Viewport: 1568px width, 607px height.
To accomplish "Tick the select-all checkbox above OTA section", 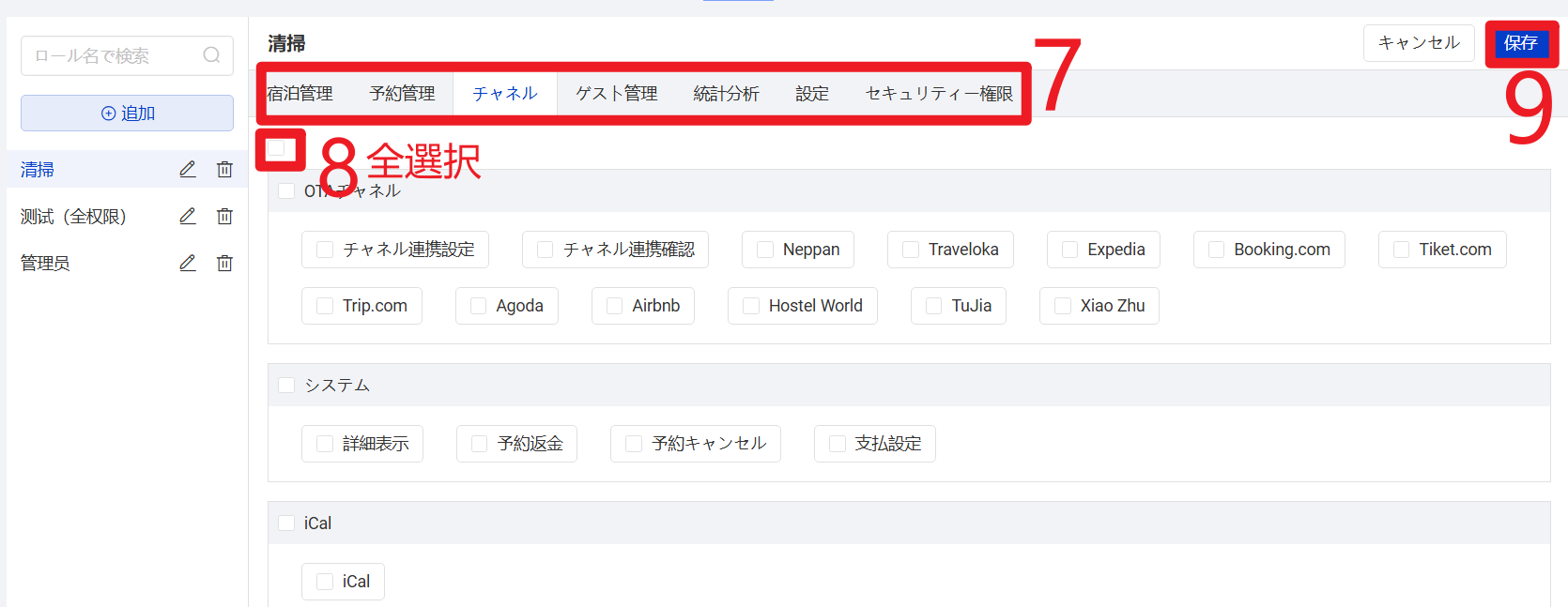I will pos(276,148).
